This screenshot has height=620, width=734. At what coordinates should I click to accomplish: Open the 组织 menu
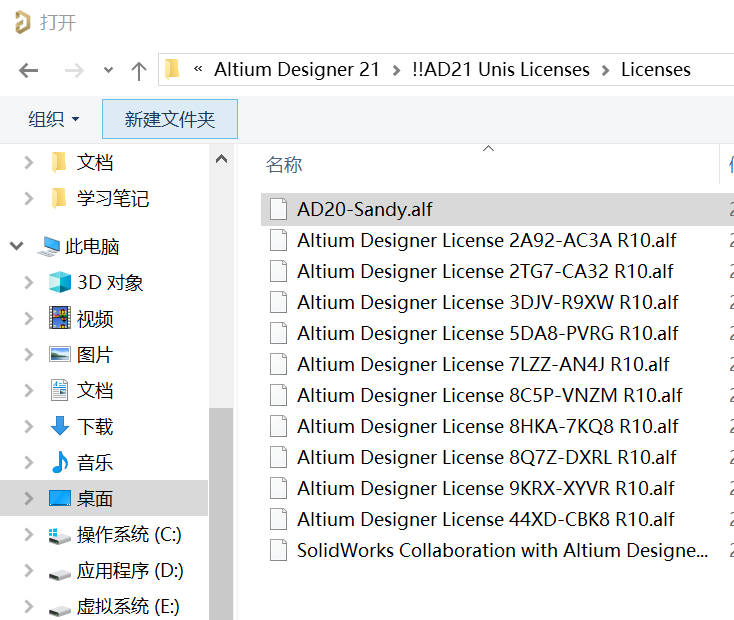pyautogui.click(x=53, y=119)
